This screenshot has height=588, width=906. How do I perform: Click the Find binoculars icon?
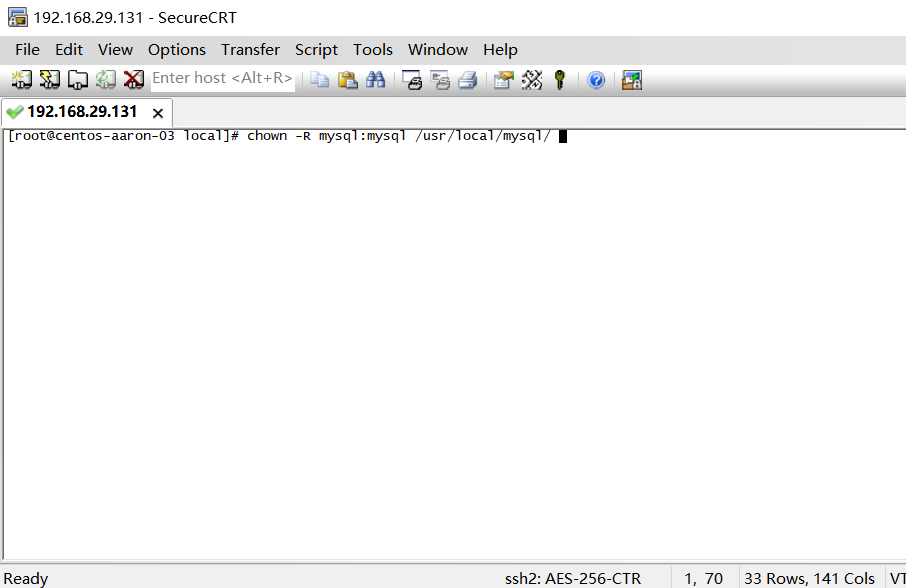[376, 80]
